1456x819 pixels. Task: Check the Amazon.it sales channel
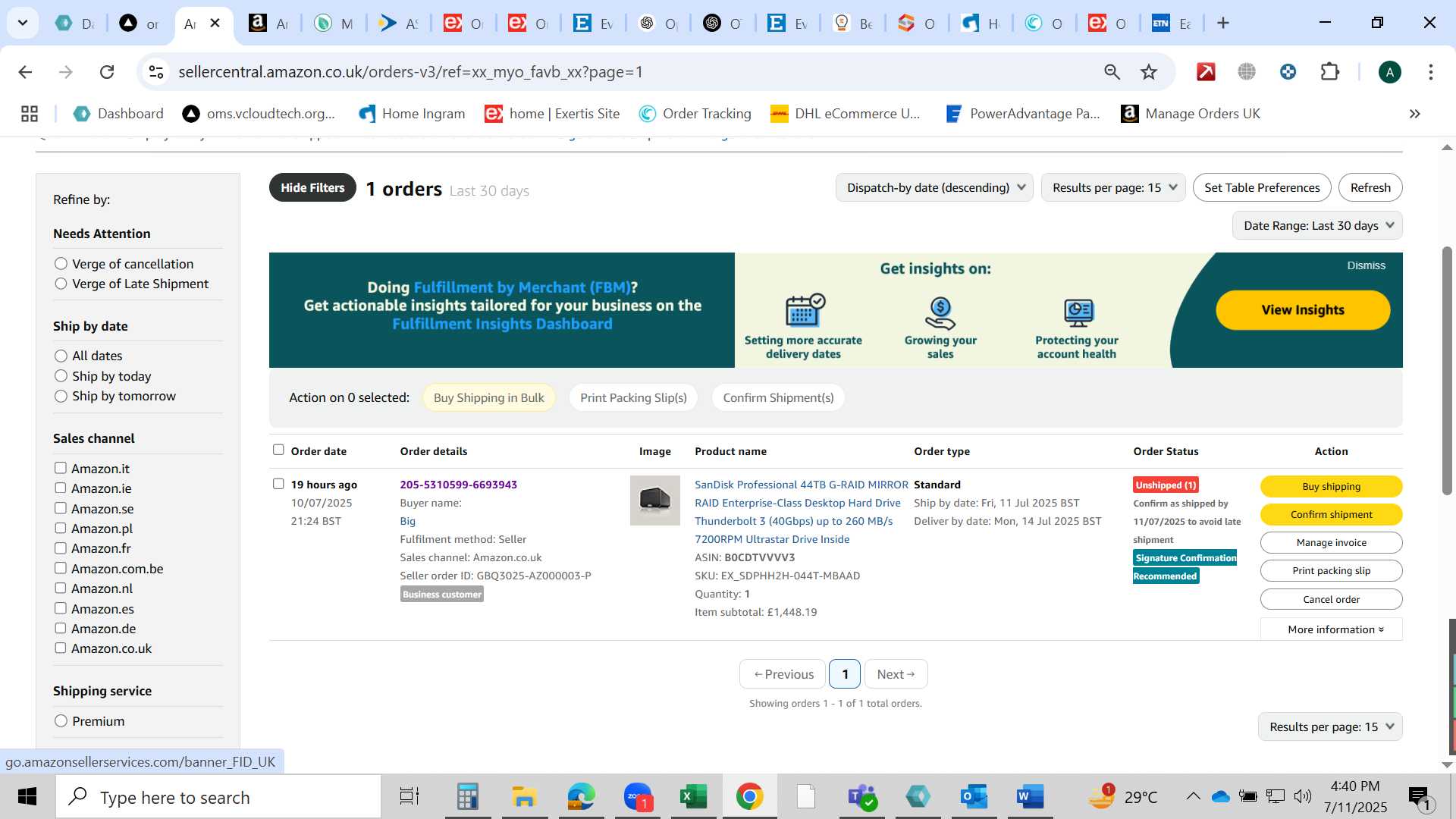click(61, 468)
